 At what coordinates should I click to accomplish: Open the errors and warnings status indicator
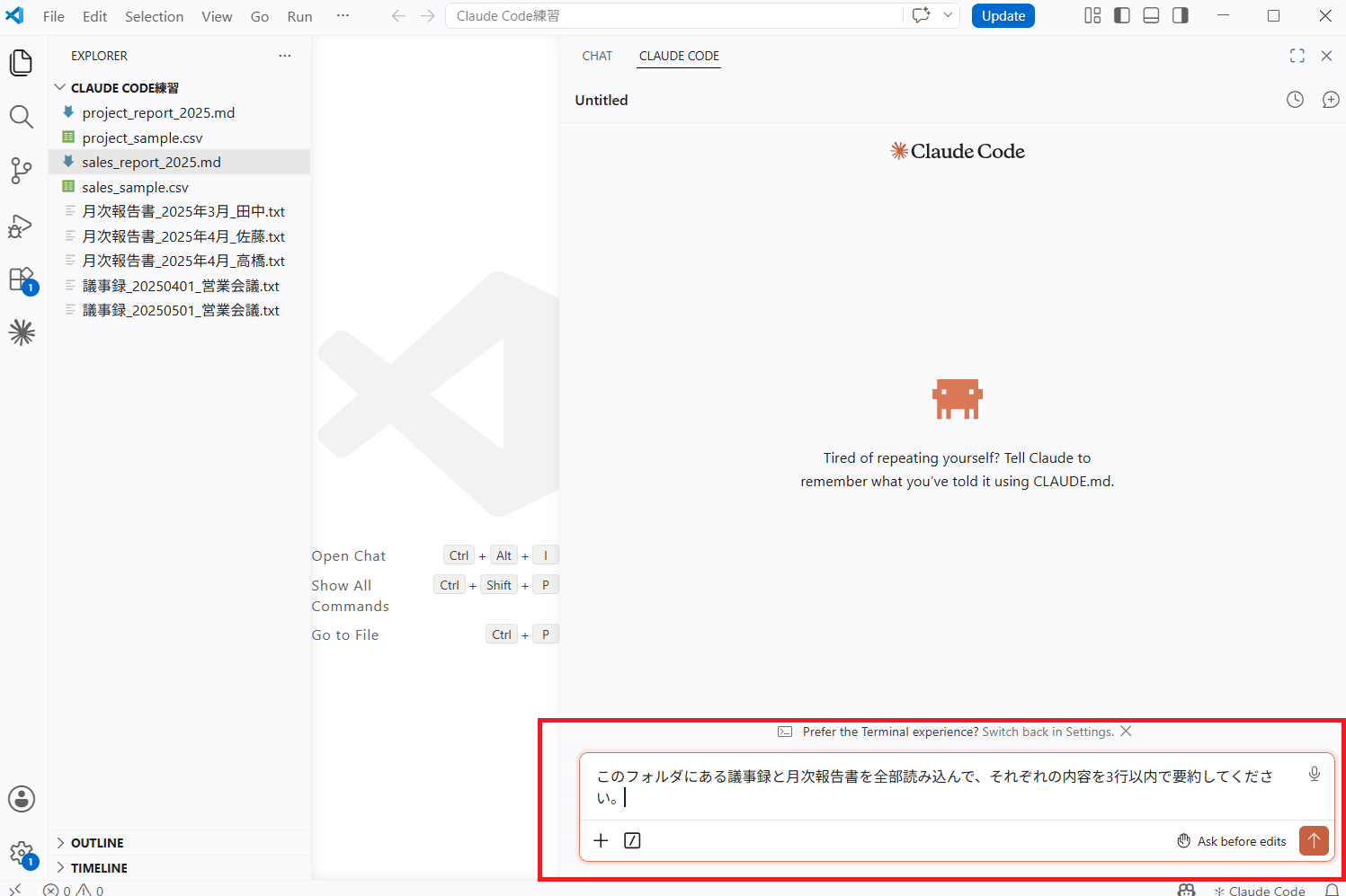pos(74,891)
